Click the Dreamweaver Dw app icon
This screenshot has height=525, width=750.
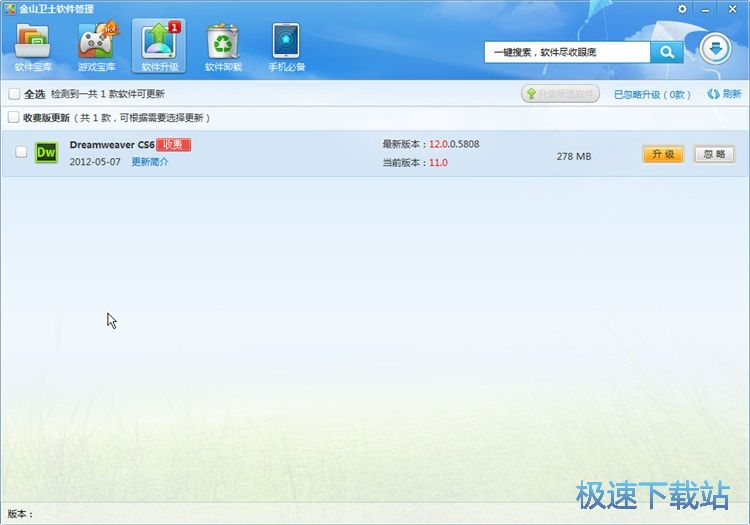(46, 153)
